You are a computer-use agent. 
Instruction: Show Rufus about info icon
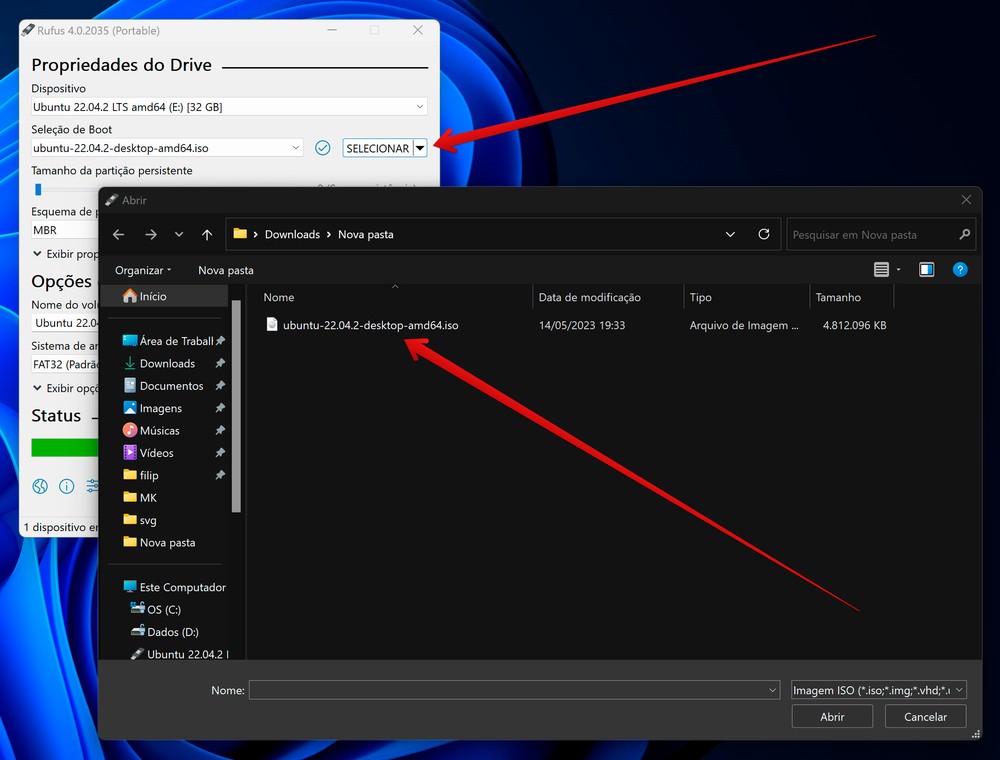67,487
